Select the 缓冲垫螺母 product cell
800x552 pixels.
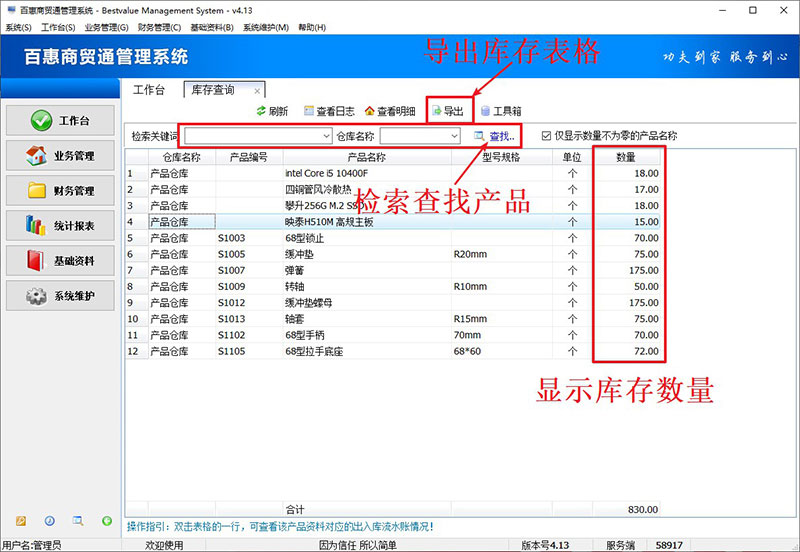click(367, 303)
